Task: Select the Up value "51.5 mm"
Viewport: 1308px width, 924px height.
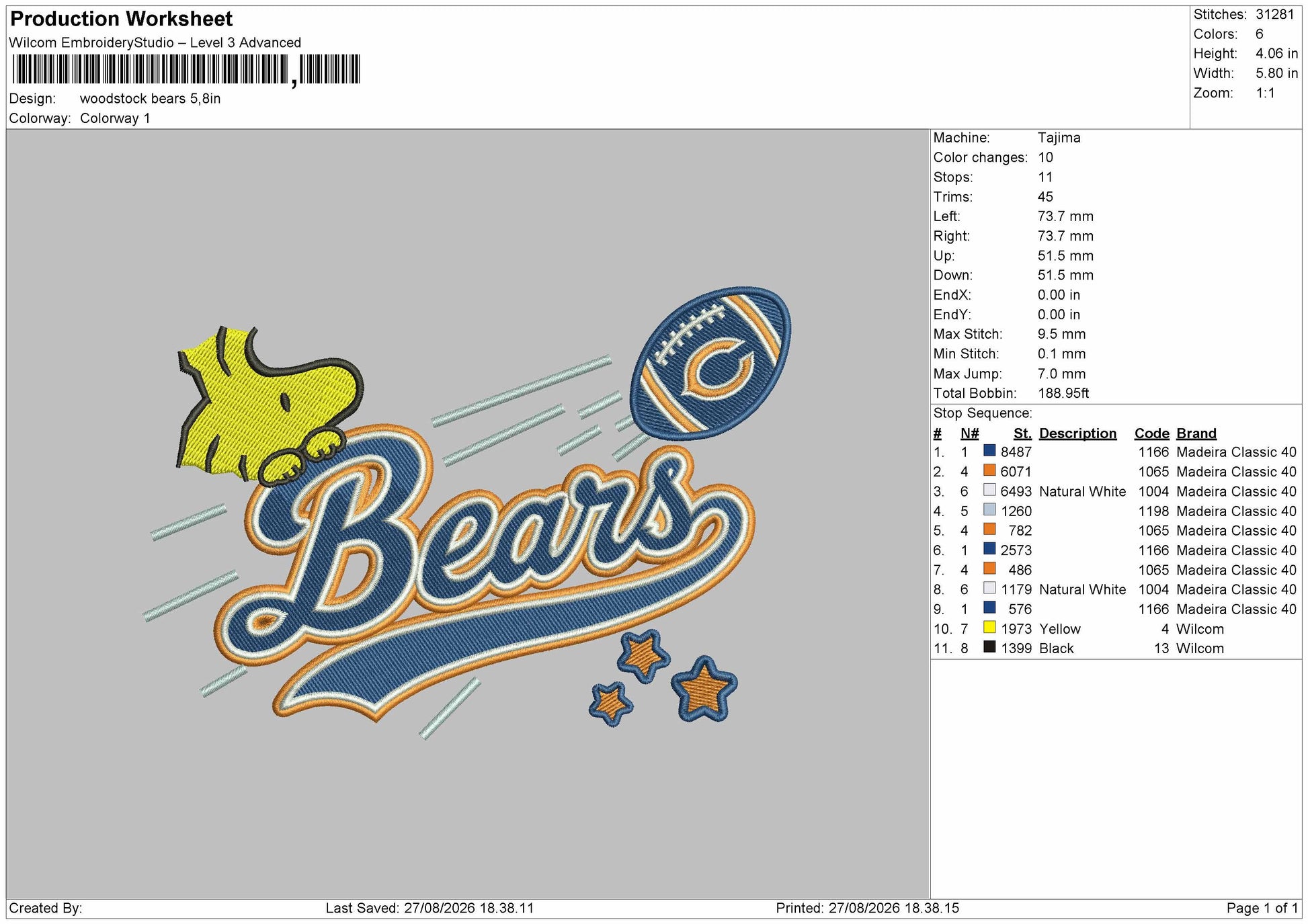Action: 1065,255
